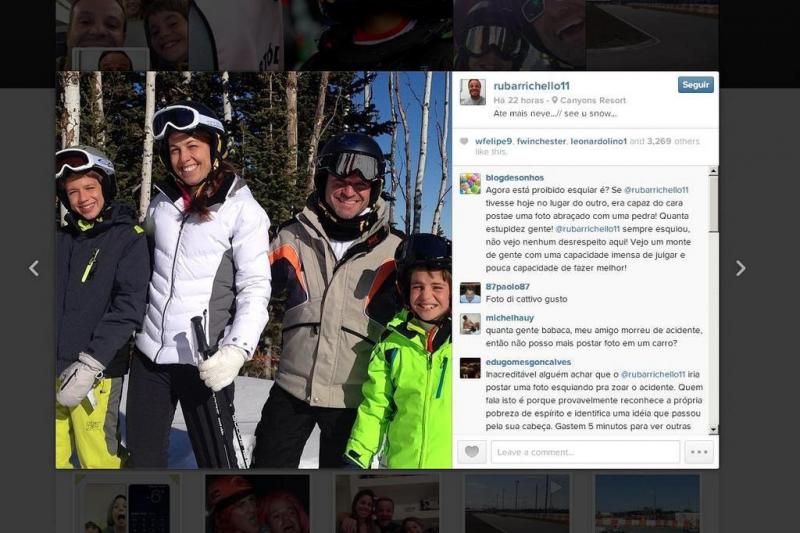
Task: Open the three-dots more options menu
Action: [x=698, y=452]
